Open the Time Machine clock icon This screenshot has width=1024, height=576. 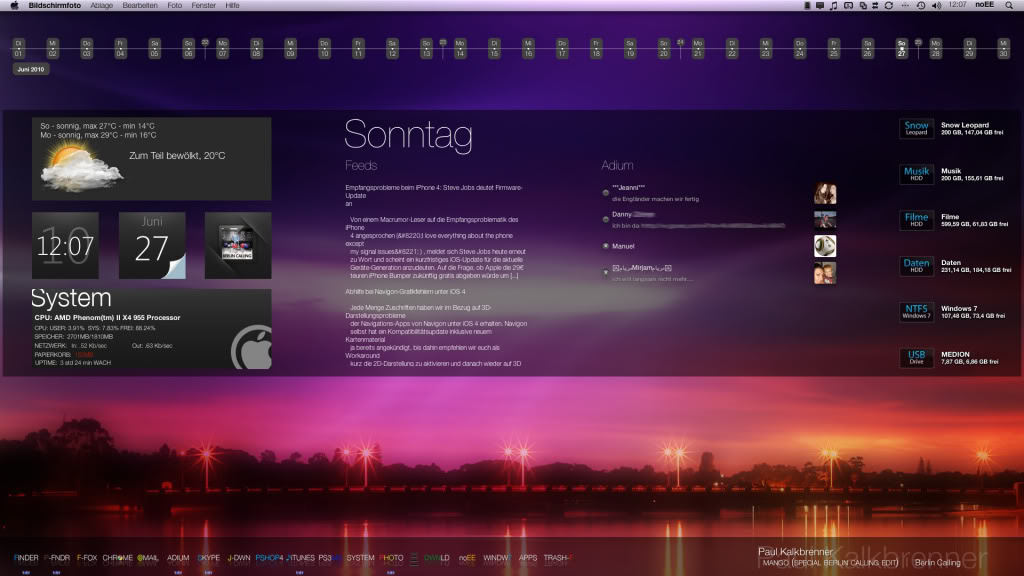pos(920,5)
